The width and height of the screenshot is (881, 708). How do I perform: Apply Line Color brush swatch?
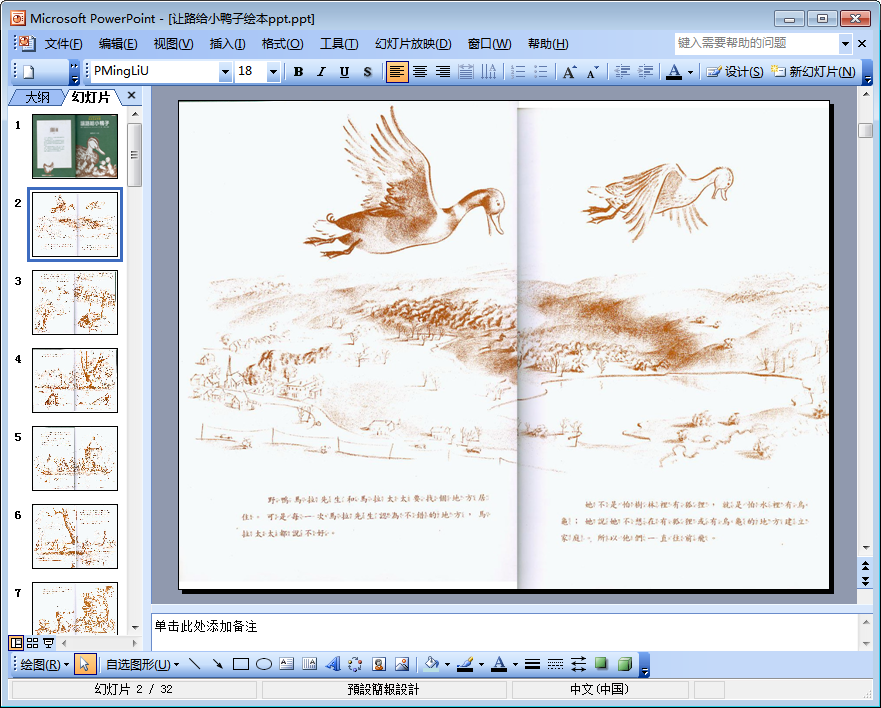[465, 665]
